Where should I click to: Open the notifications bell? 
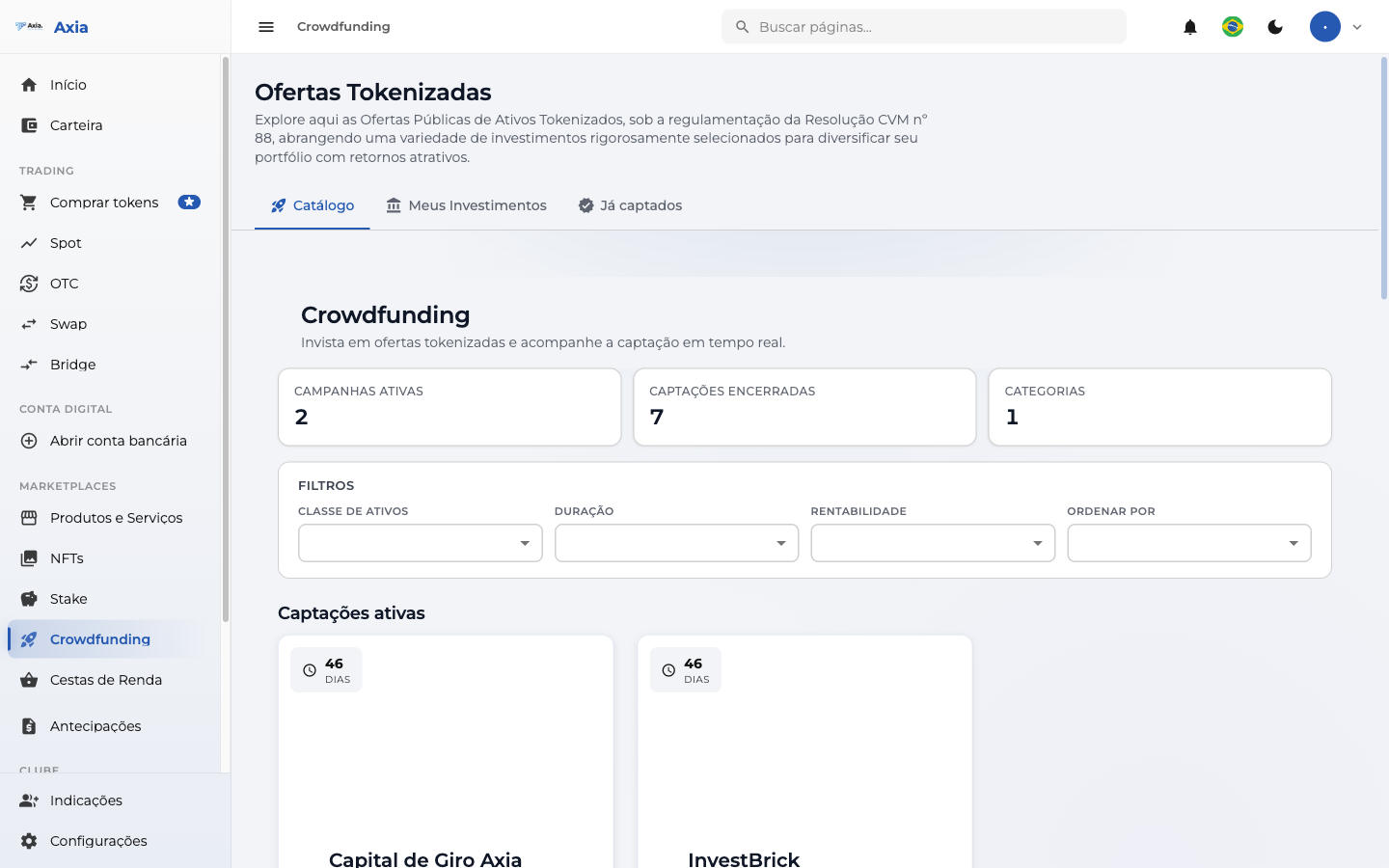point(1190,27)
